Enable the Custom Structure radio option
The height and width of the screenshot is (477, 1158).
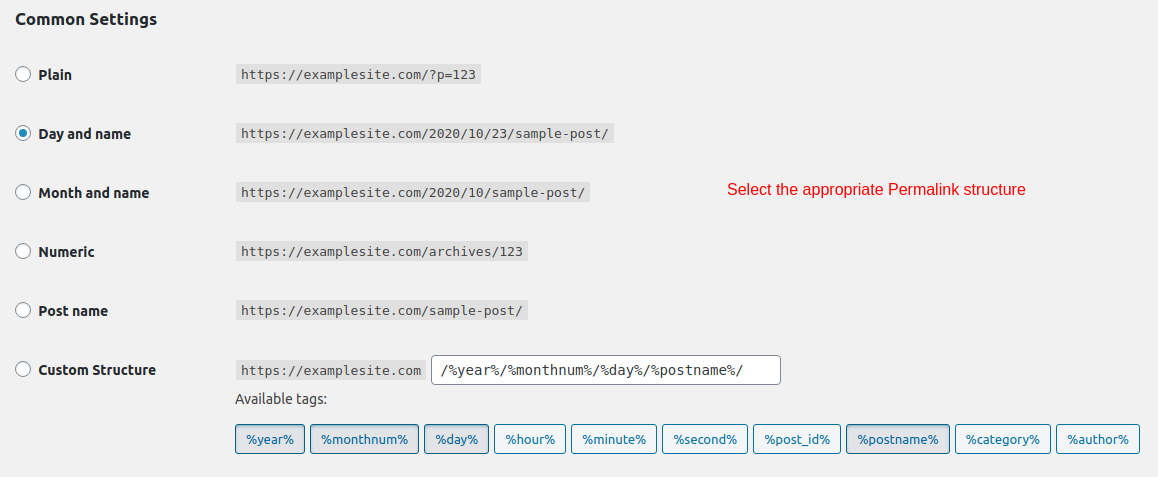(x=23, y=369)
